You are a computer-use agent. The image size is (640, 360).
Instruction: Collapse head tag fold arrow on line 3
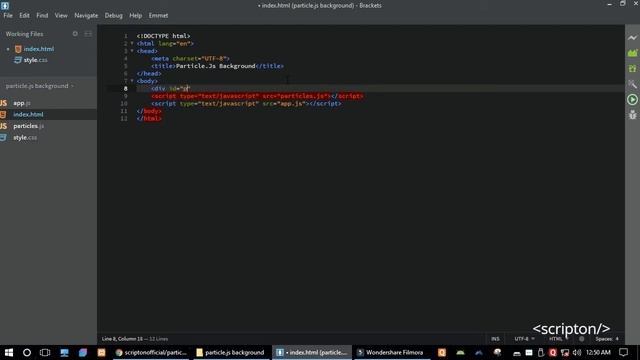[132, 51]
